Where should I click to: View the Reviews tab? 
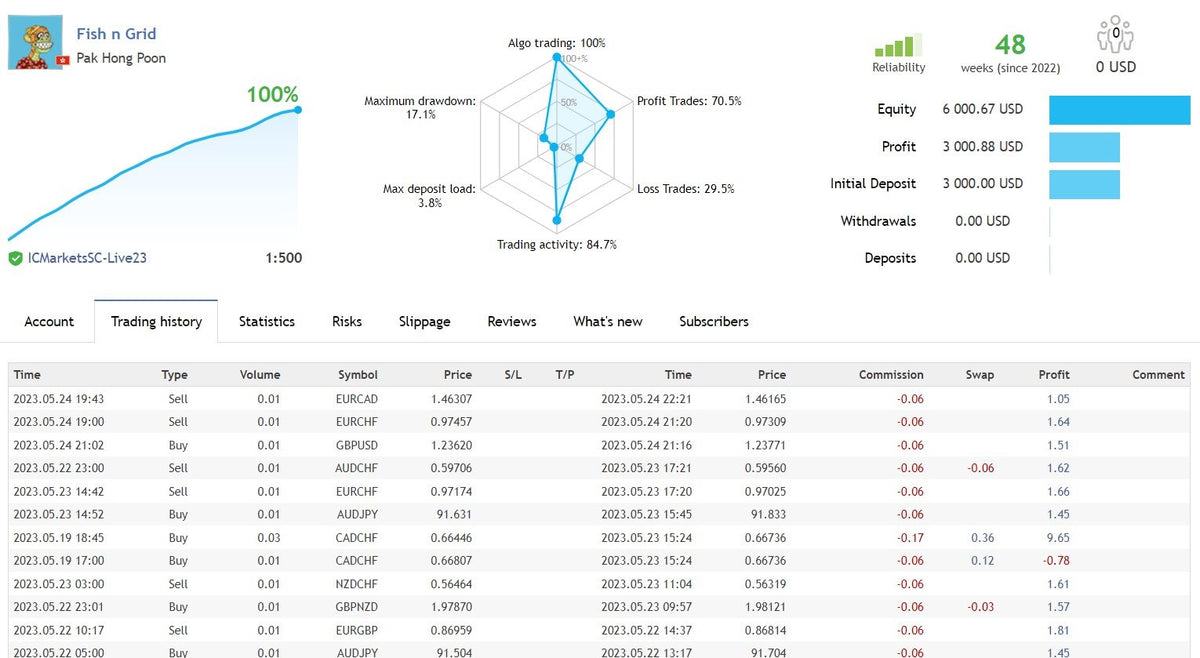[511, 321]
